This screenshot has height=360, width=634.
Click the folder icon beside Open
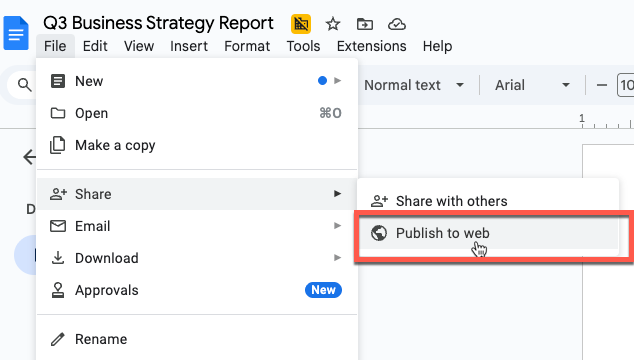coord(58,113)
